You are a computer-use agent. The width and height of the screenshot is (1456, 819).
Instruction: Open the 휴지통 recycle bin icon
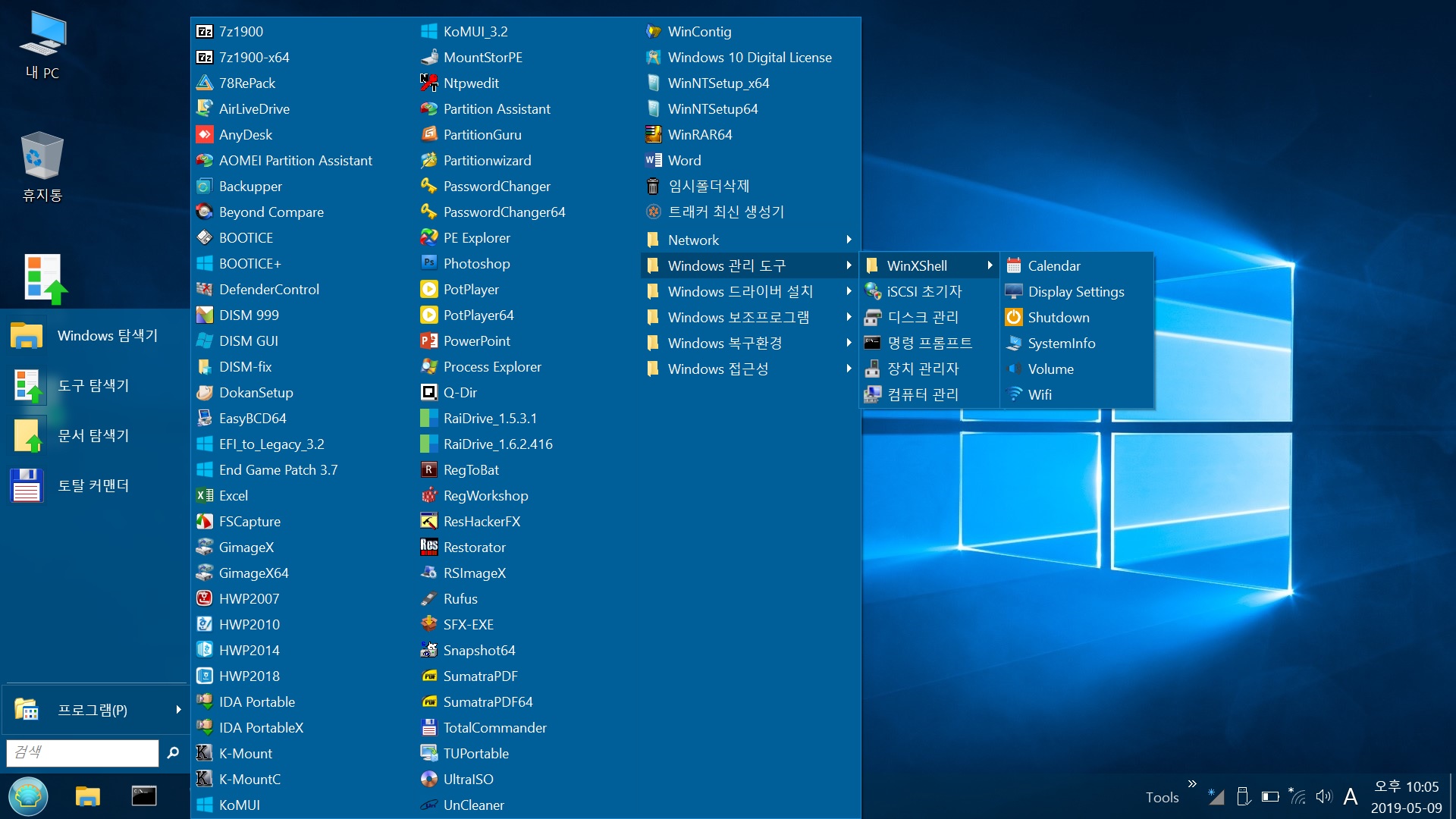(42, 167)
